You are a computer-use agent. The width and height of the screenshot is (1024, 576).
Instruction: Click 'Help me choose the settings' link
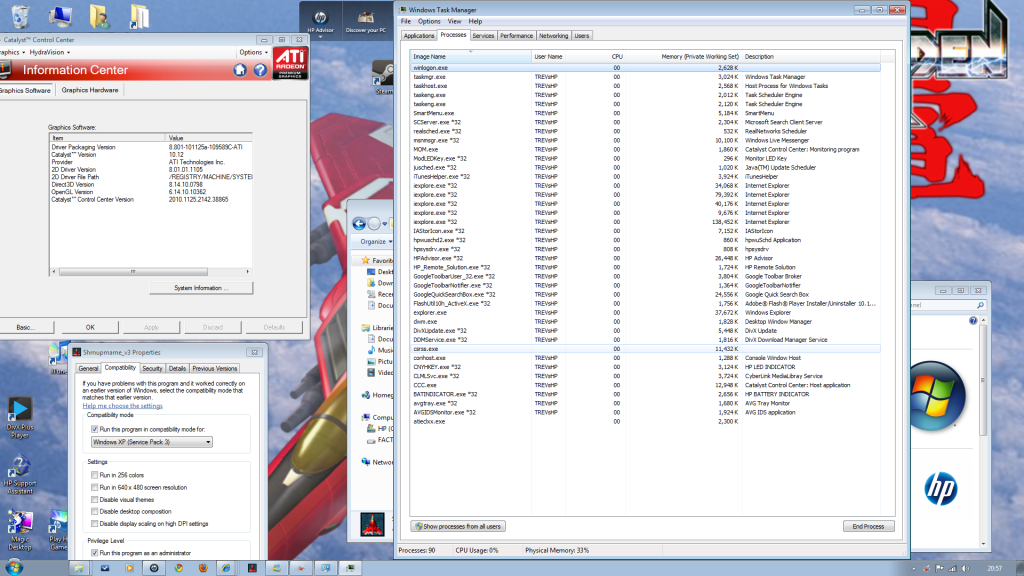tap(123, 406)
